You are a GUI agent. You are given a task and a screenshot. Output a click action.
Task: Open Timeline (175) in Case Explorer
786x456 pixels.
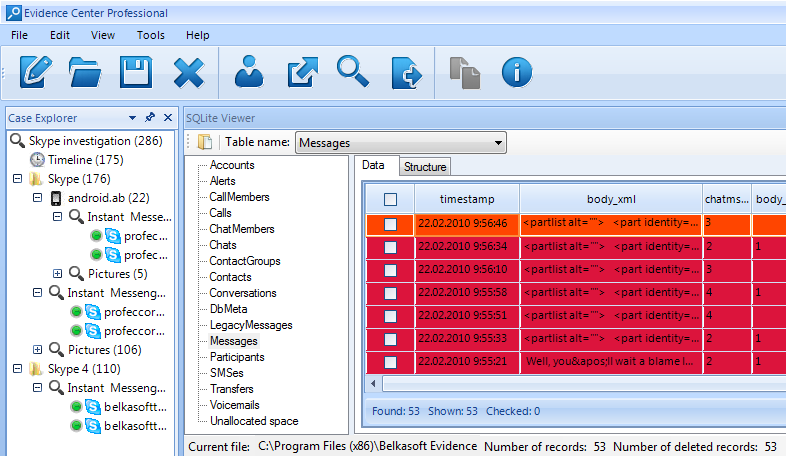(86, 160)
